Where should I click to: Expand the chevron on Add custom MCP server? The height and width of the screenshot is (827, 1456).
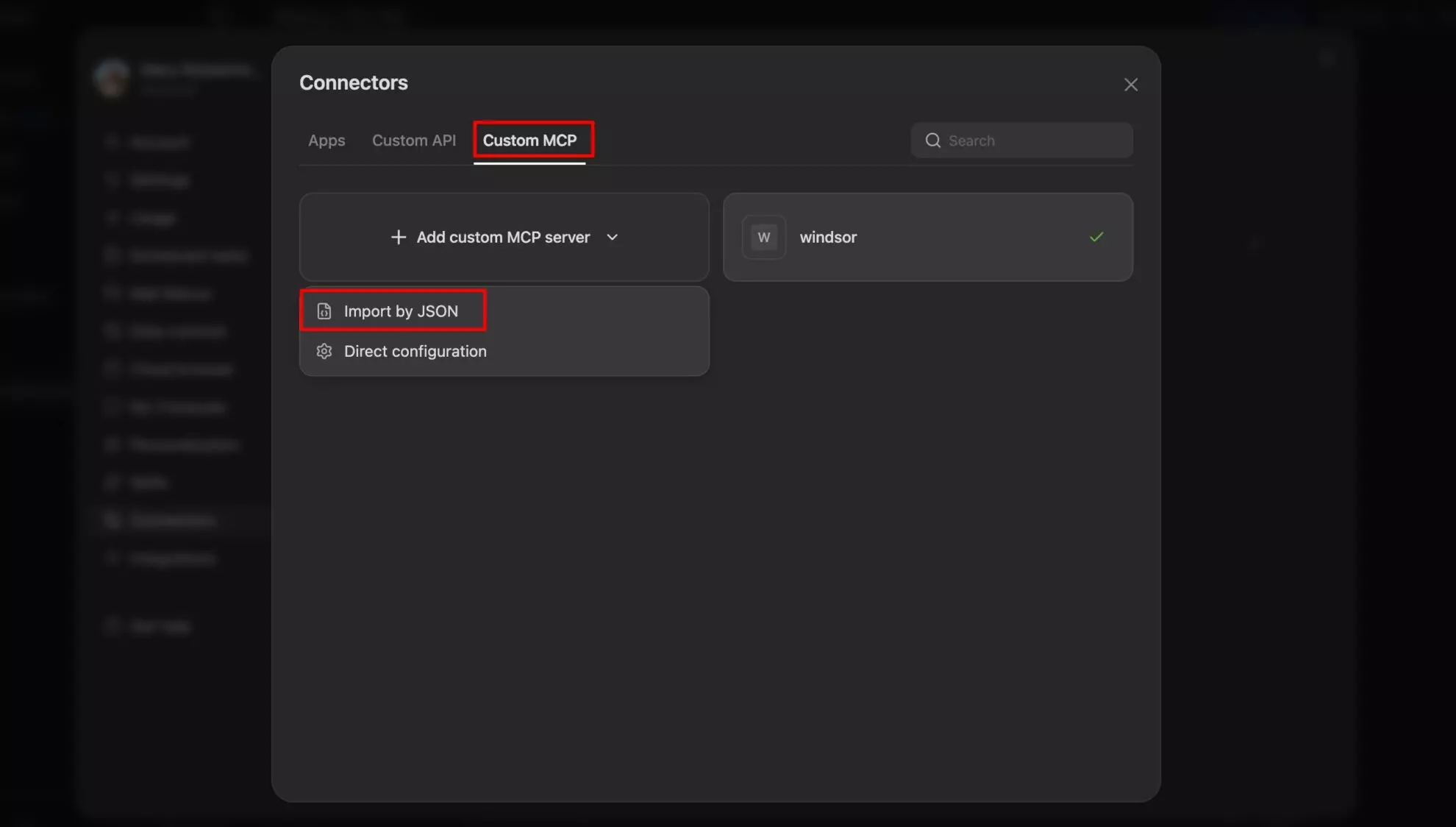coord(613,237)
